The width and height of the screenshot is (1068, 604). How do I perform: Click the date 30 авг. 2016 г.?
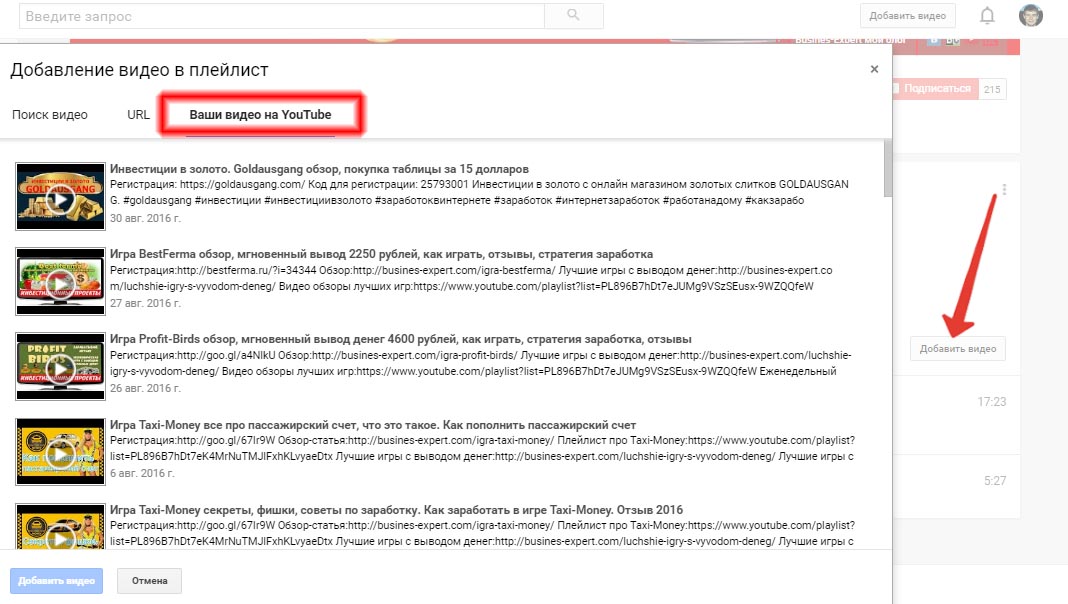coord(145,218)
